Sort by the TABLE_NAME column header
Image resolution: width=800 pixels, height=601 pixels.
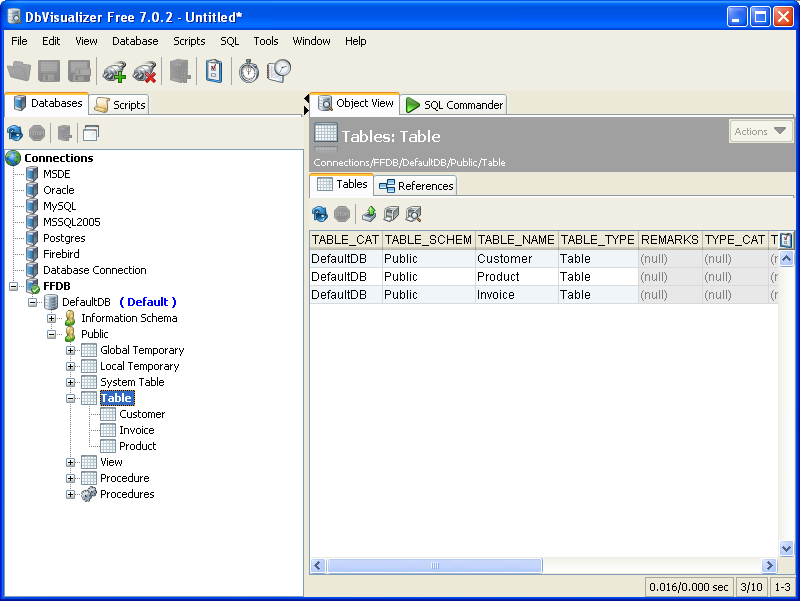[516, 240]
